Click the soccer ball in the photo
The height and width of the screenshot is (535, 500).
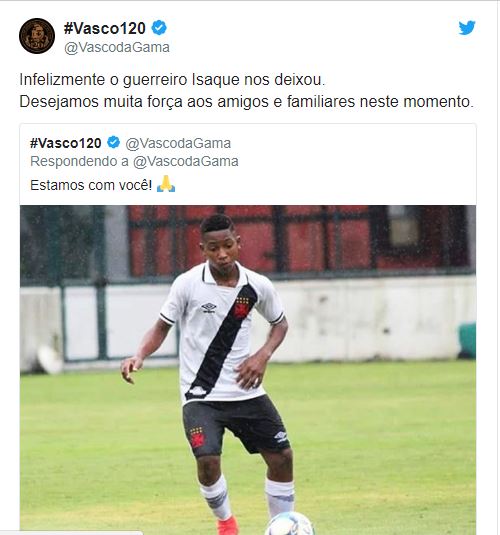(289, 524)
